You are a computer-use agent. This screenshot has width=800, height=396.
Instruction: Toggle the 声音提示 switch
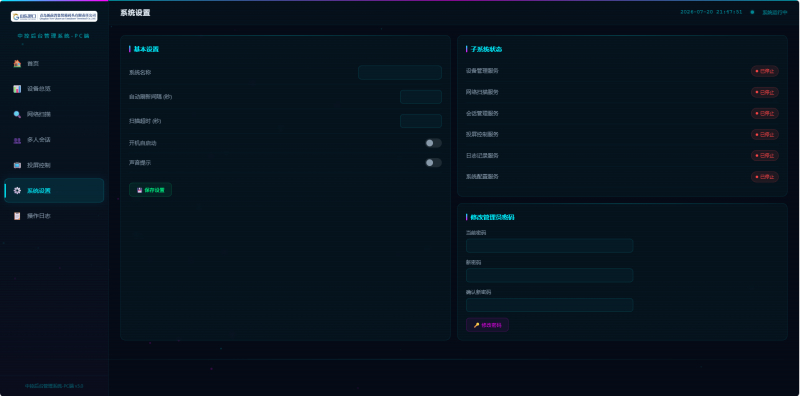coord(433,163)
